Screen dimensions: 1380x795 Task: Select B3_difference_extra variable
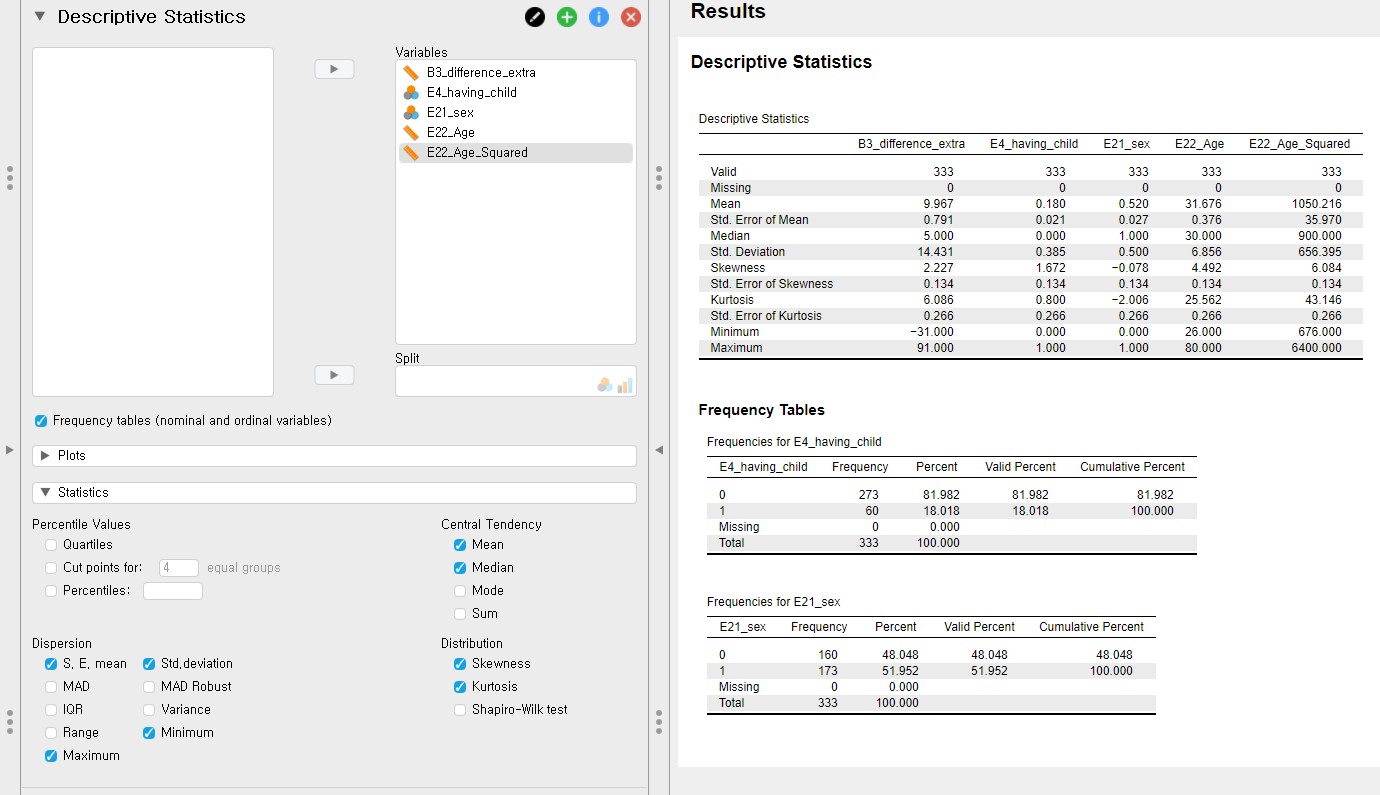482,73
